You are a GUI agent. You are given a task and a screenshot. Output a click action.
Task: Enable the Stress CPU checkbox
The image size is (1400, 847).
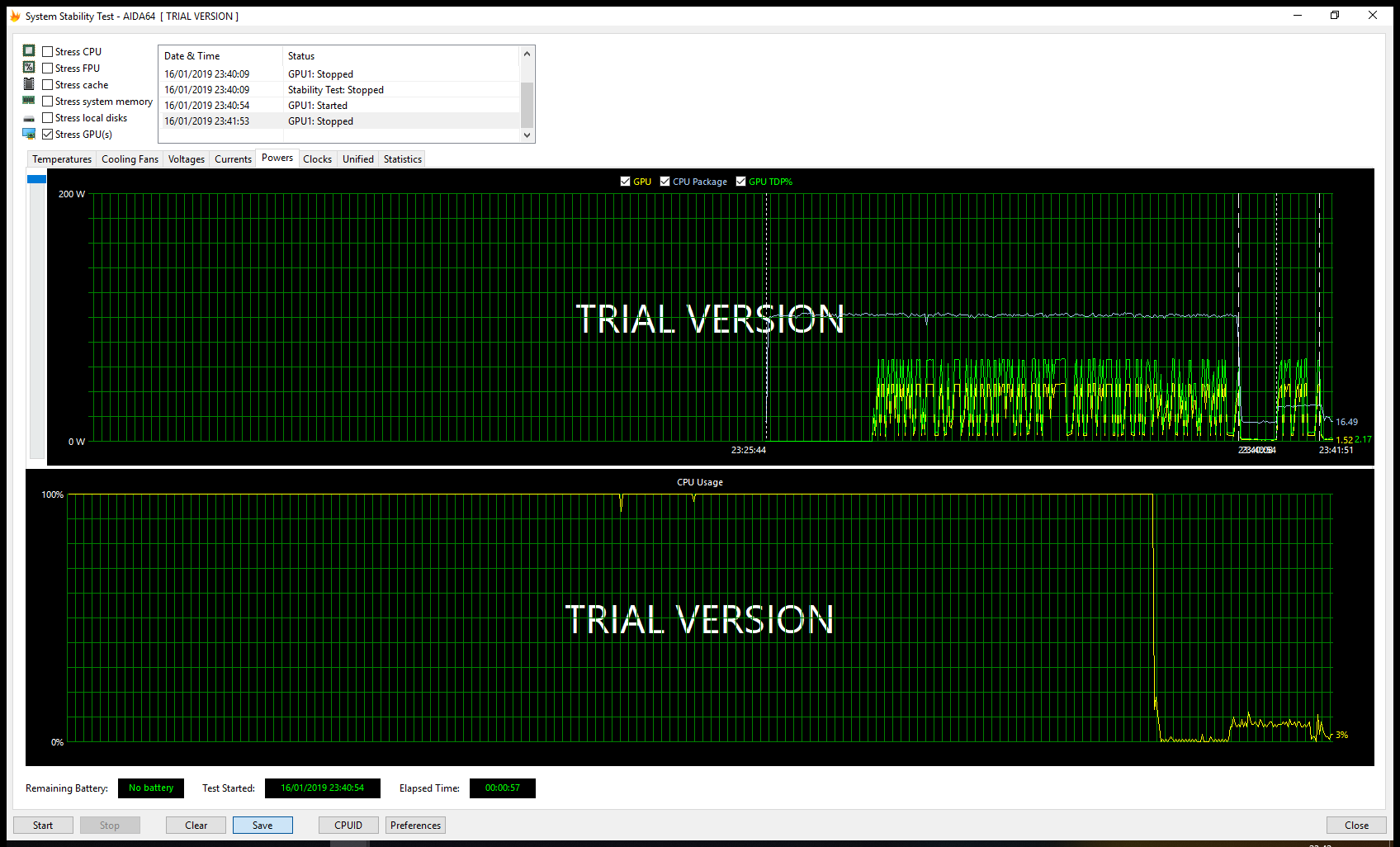tap(47, 51)
